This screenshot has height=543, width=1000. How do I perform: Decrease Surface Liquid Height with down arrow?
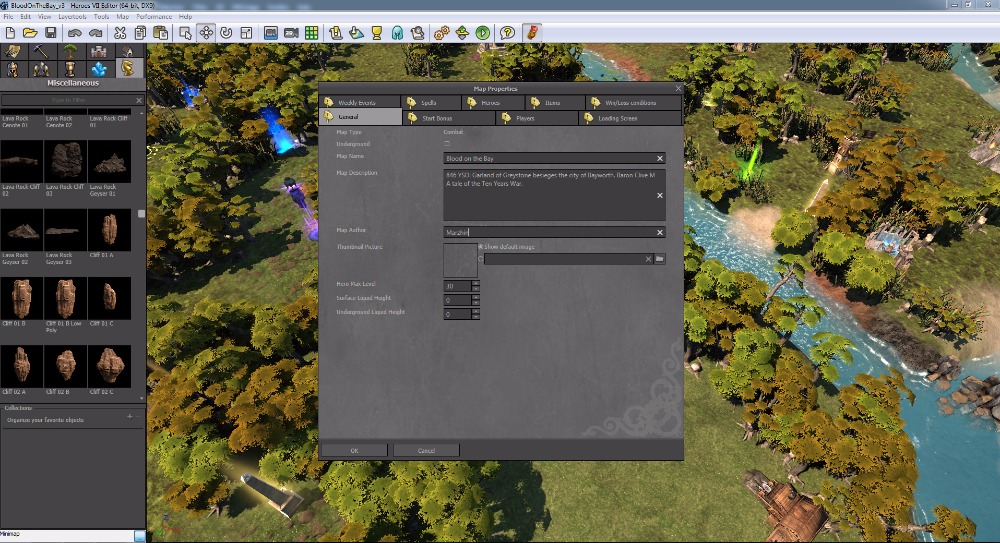click(x=475, y=302)
